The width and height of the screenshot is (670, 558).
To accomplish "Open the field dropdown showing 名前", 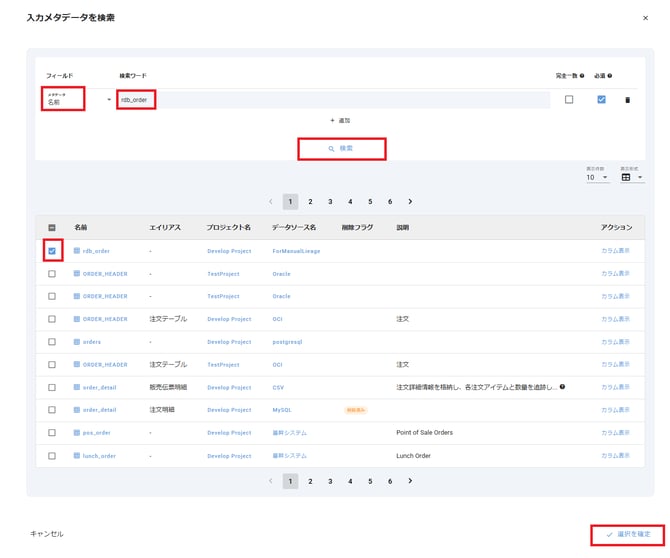I will click(x=77, y=100).
